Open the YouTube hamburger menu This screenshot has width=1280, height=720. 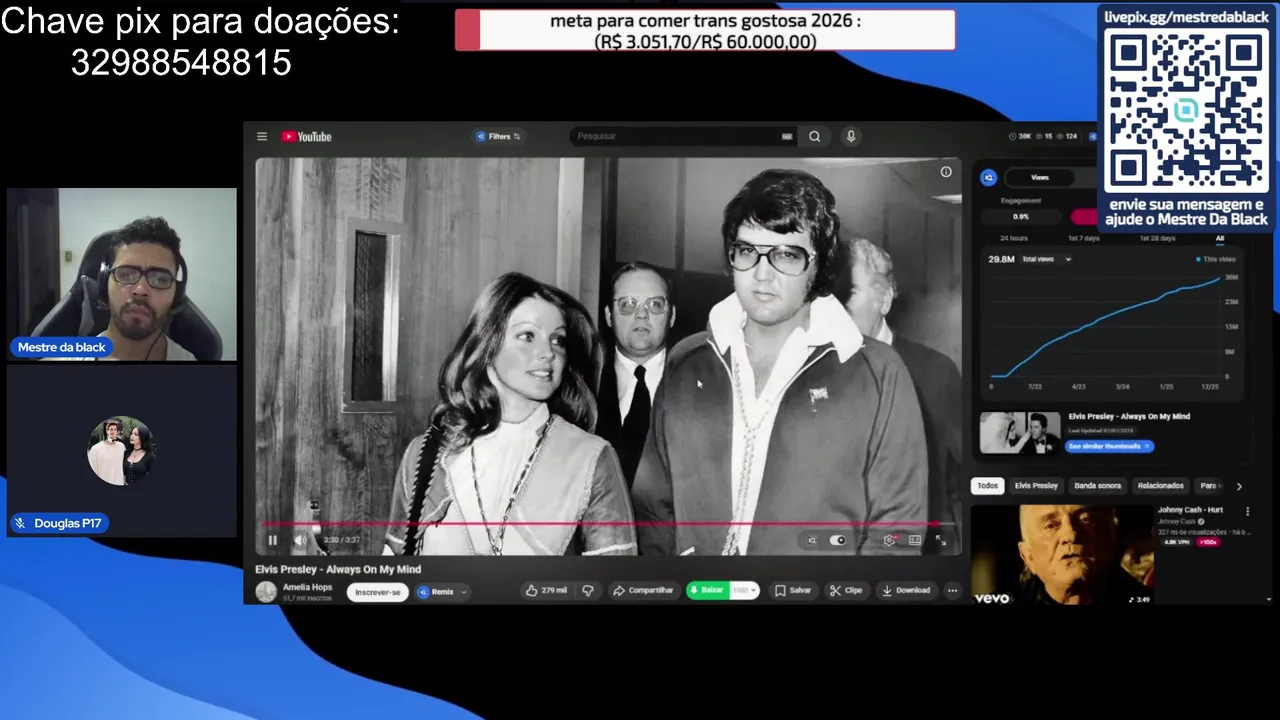[x=262, y=136]
